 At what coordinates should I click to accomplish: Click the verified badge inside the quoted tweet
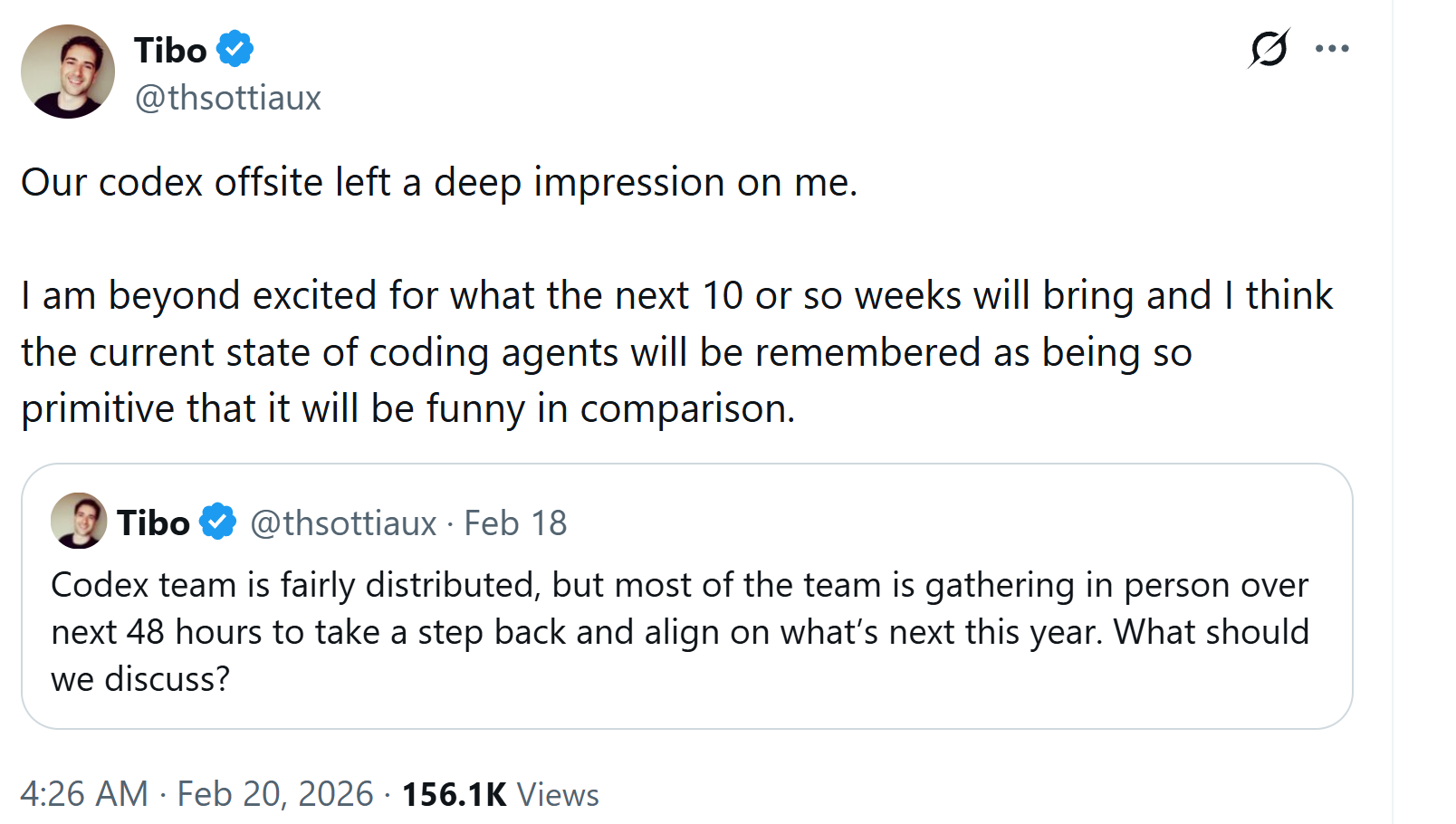pyautogui.click(x=218, y=522)
